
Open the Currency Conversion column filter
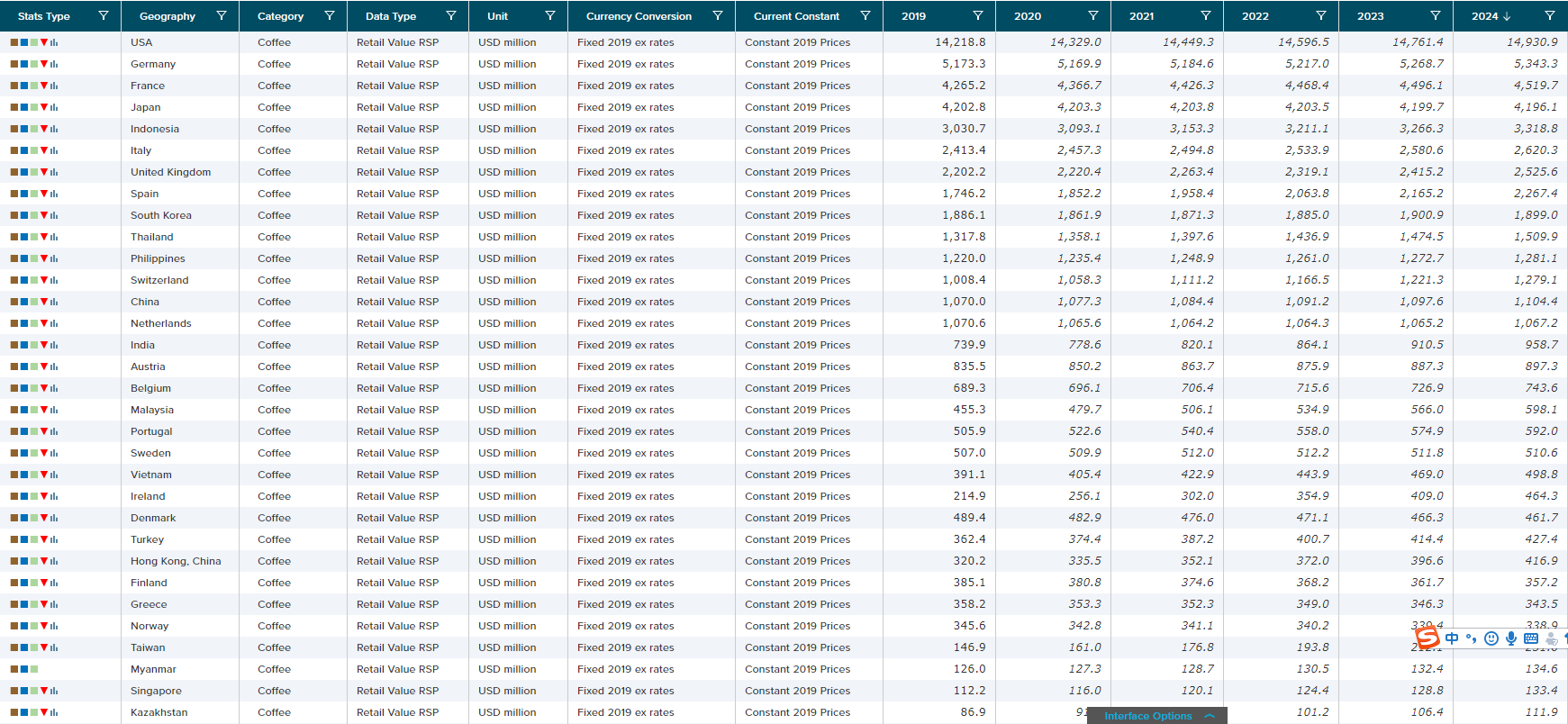[718, 16]
